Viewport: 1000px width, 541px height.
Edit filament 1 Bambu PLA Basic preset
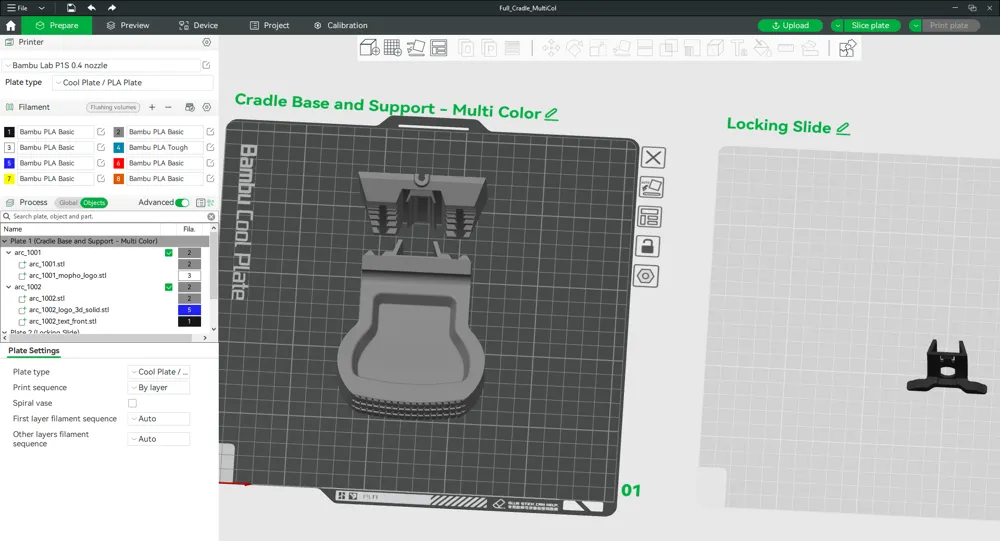(101, 131)
